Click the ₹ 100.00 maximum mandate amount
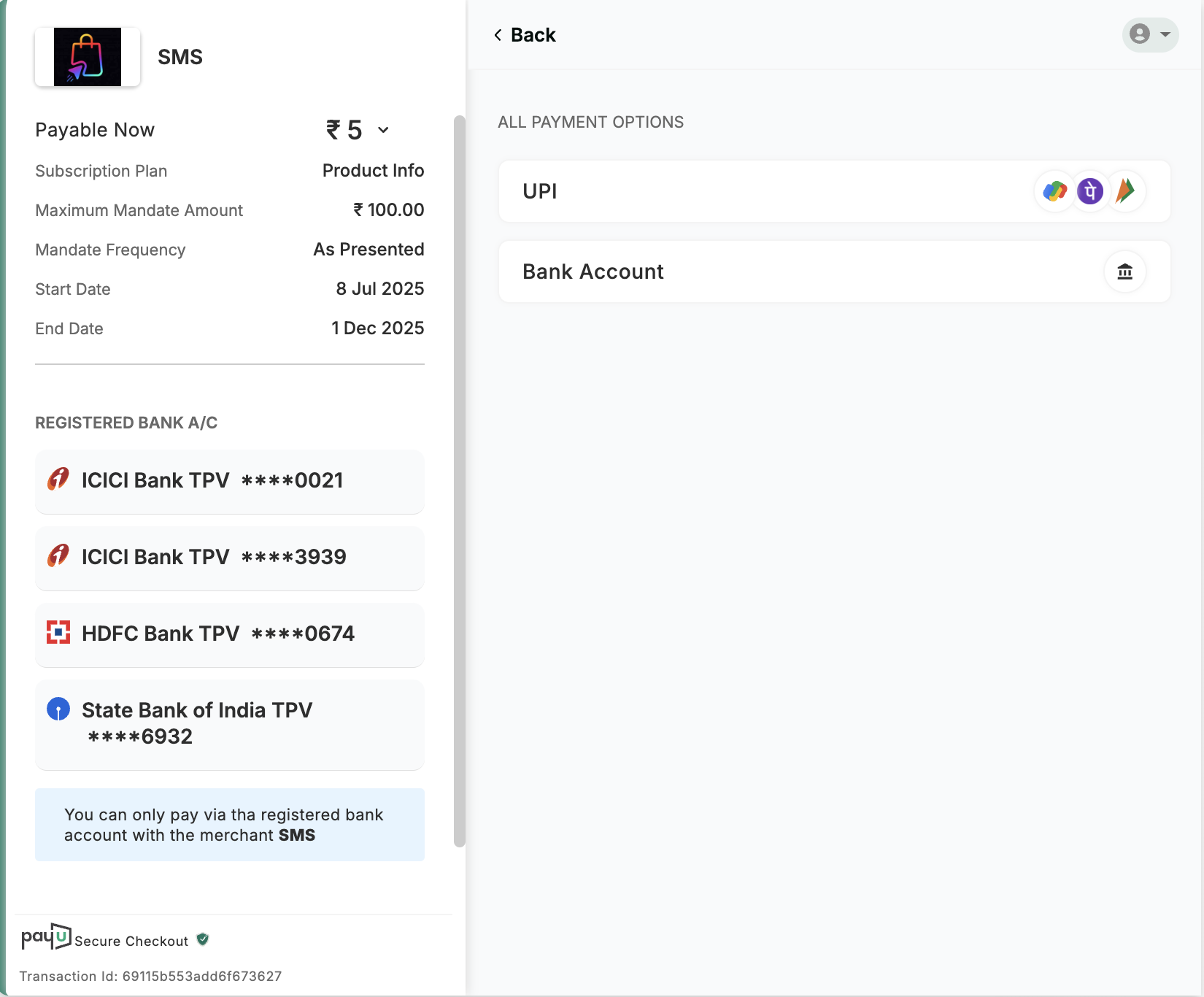The width and height of the screenshot is (1204, 997). [388, 209]
